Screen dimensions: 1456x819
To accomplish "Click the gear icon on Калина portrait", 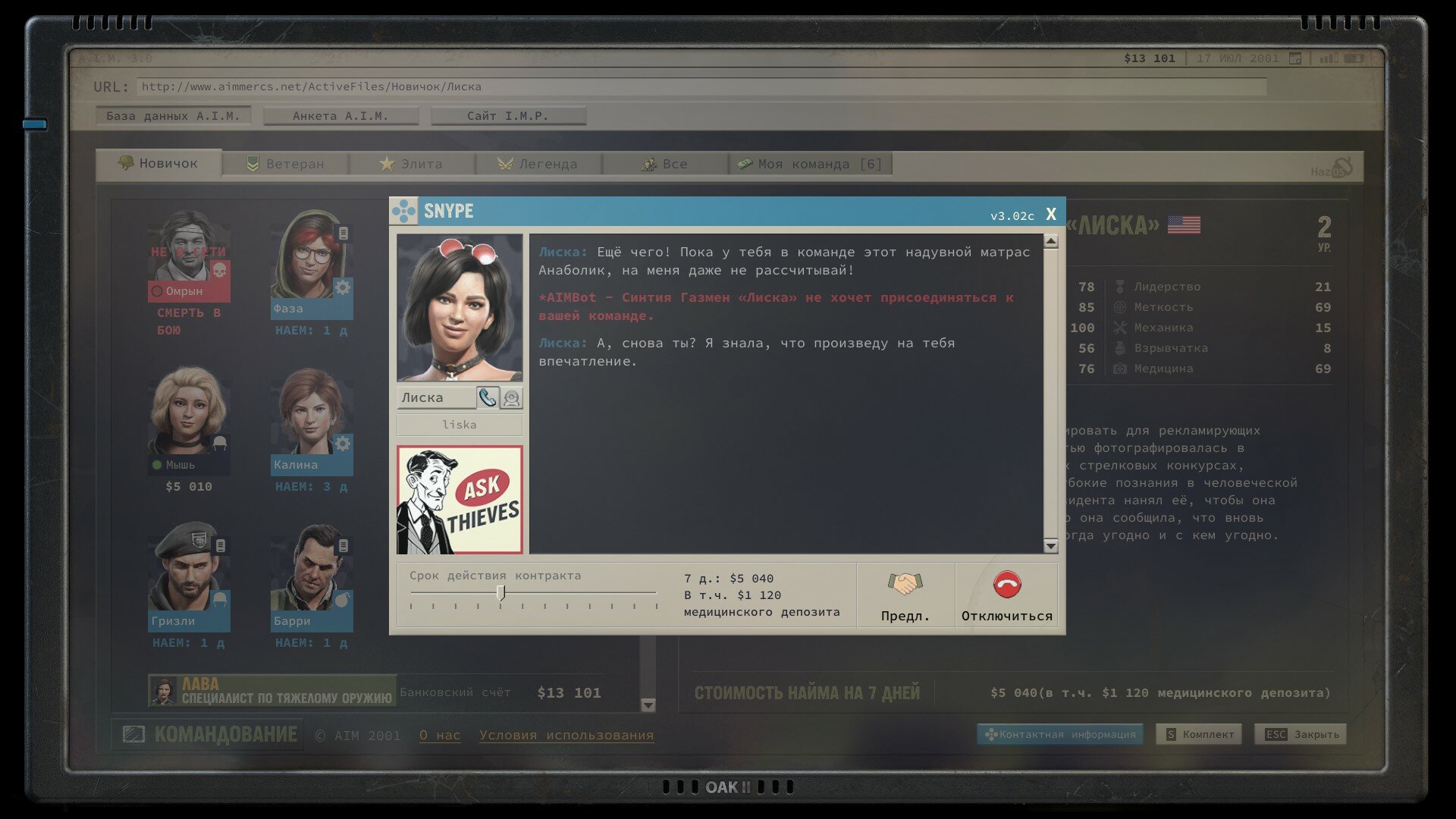I will pyautogui.click(x=343, y=444).
